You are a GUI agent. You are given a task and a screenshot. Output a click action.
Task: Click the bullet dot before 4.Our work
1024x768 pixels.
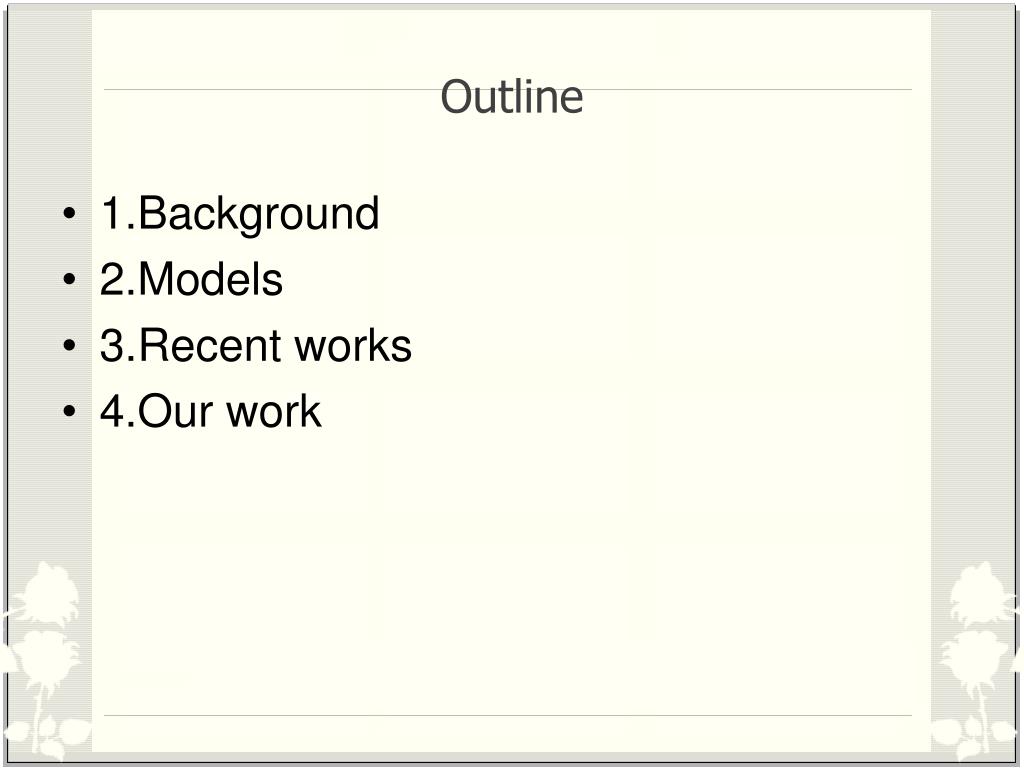click(70, 411)
